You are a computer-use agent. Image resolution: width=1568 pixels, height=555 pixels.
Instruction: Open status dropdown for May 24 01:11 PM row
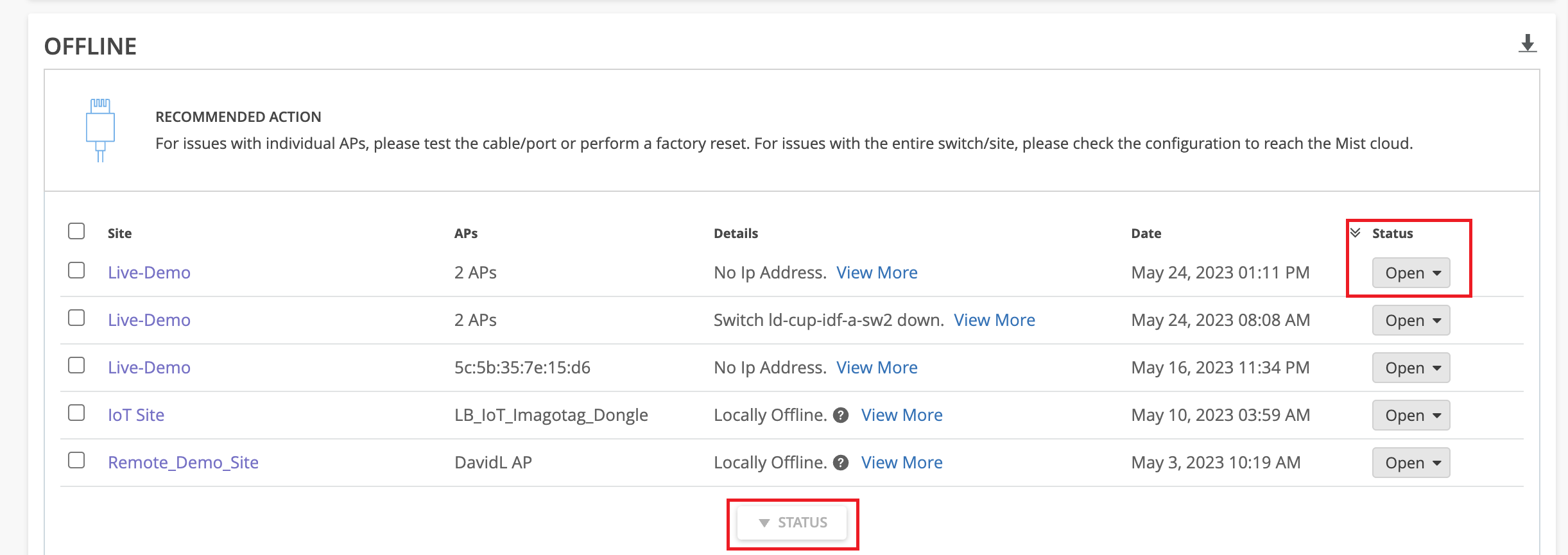coord(1411,273)
